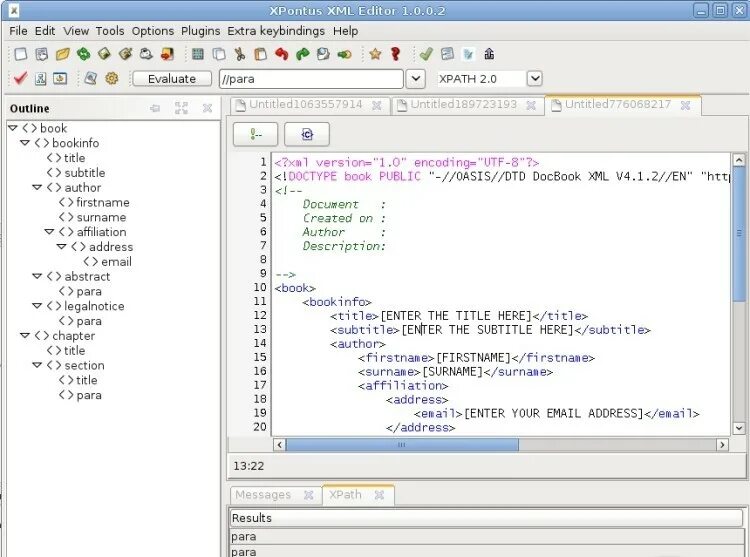Click the new from template icon
This screenshot has width=750, height=557.
pos(42,54)
